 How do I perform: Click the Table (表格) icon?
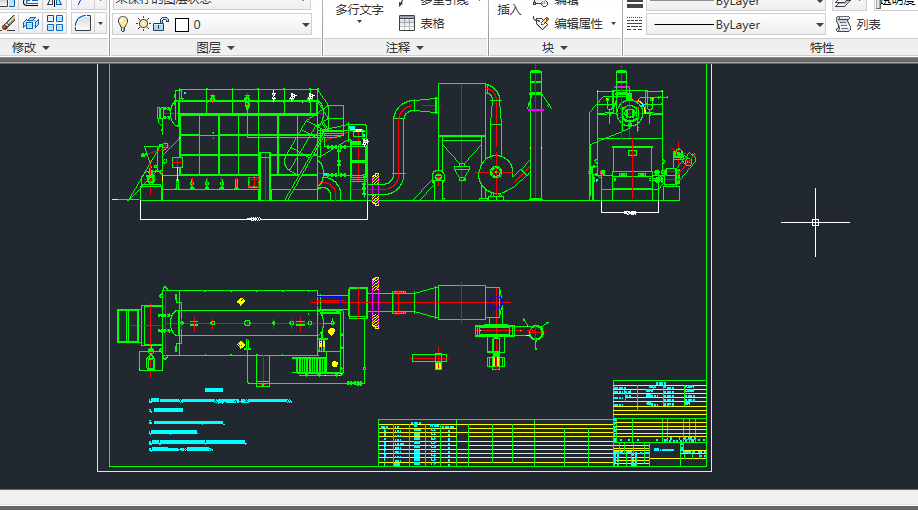coord(407,23)
